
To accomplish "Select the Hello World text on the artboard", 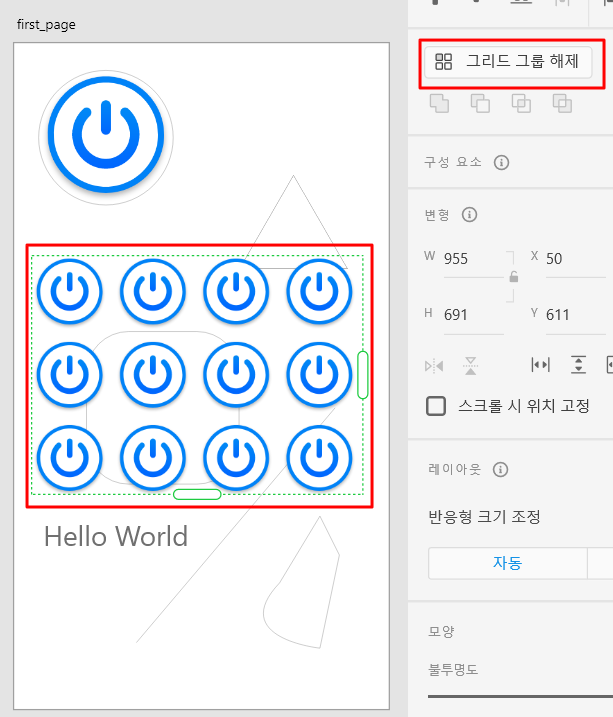I will (116, 536).
